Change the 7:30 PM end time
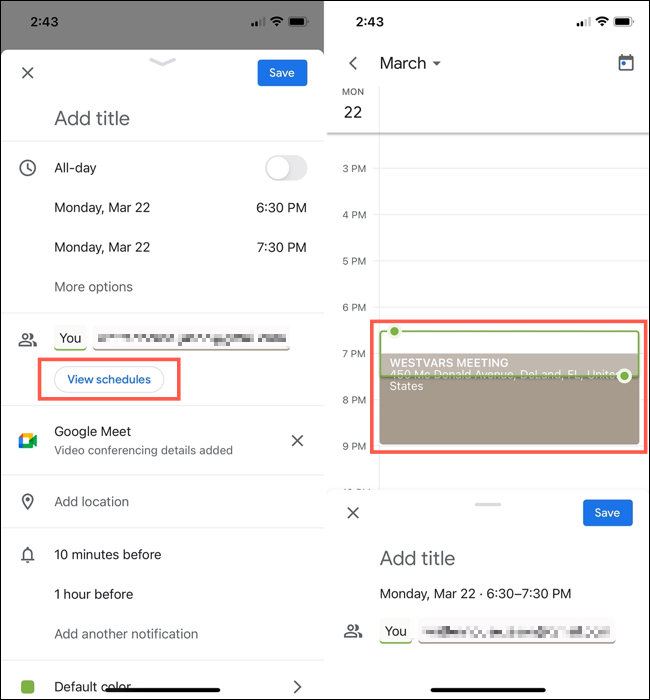Viewport: 650px width, 700px height. (281, 247)
